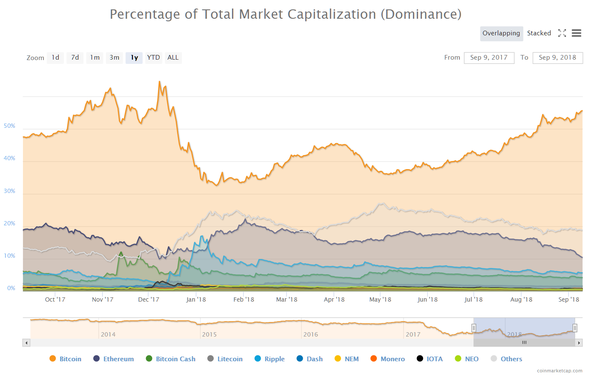Image resolution: width=602 pixels, height=380 pixels.
Task: Edit the To date field
Action: point(557,58)
